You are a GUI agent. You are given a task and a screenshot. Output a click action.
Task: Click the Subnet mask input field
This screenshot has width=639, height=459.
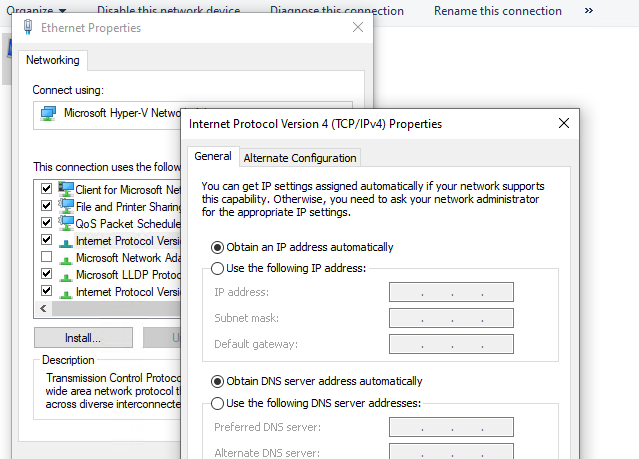(451, 318)
